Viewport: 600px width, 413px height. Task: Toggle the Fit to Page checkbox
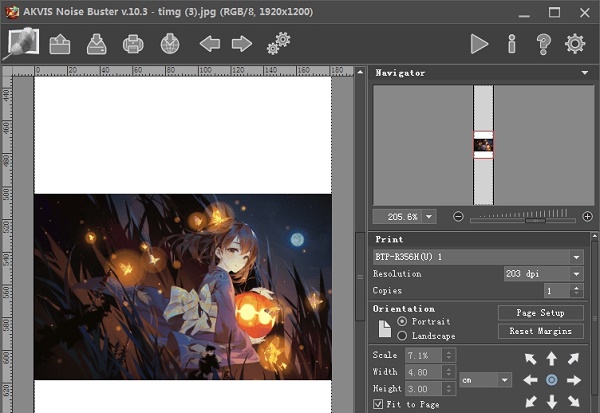click(x=378, y=404)
